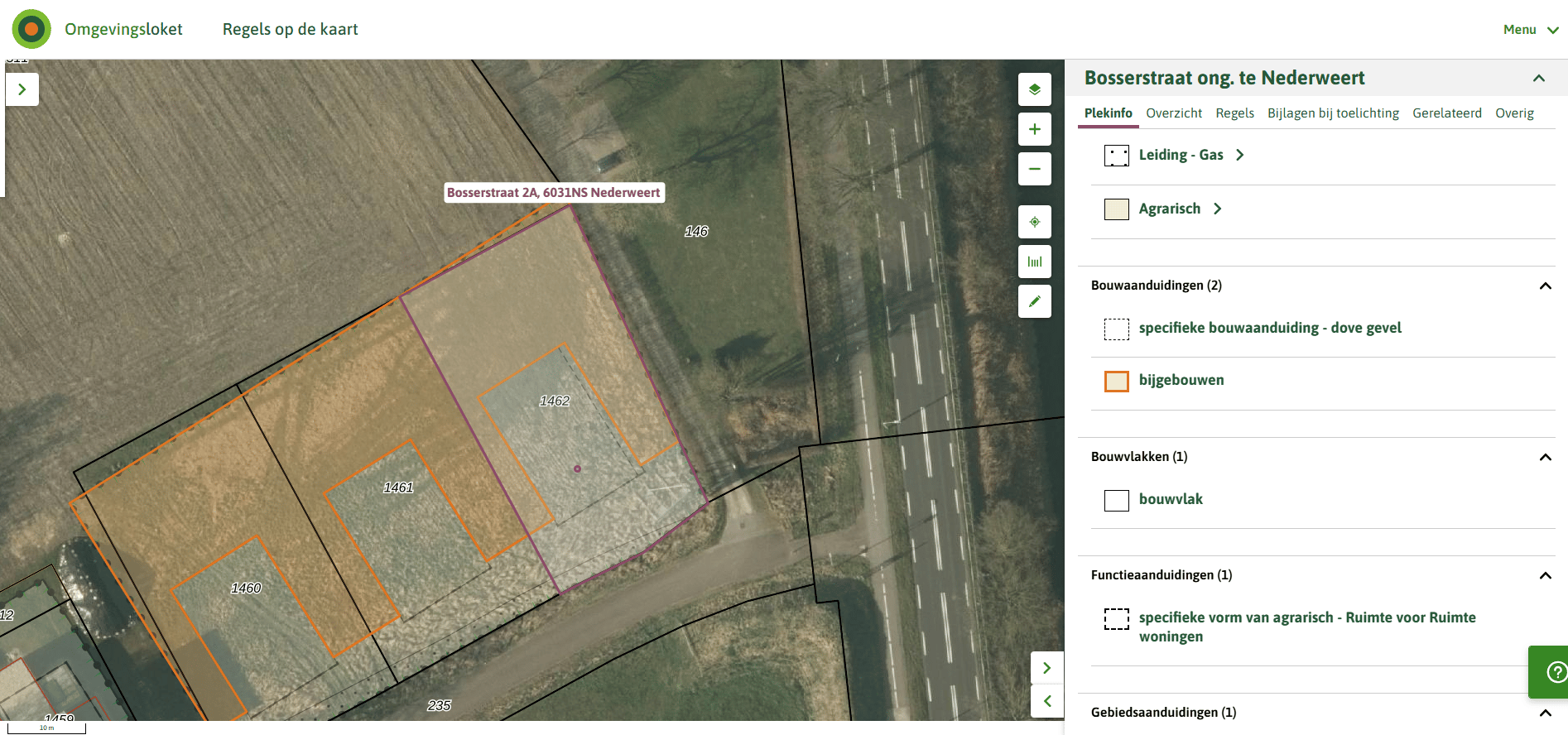The height and width of the screenshot is (735, 1568).
Task: Click the bijgebouwen orange swatch
Action: click(1117, 381)
